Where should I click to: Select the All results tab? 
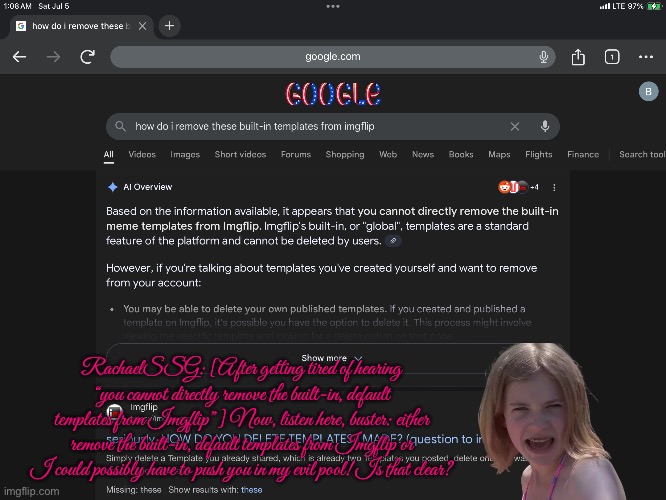click(109, 155)
